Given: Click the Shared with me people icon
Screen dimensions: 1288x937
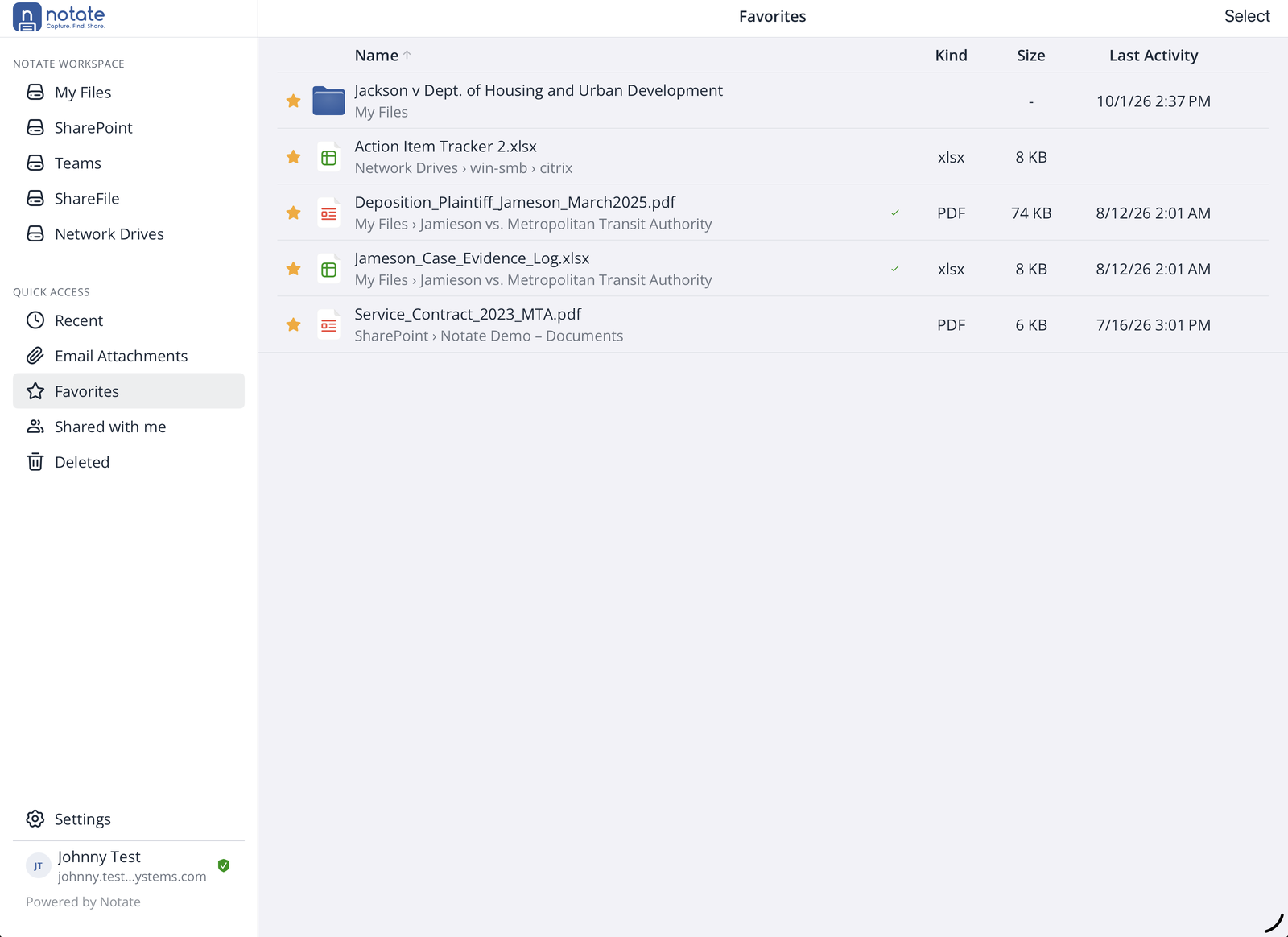Looking at the screenshot, I should coord(35,427).
